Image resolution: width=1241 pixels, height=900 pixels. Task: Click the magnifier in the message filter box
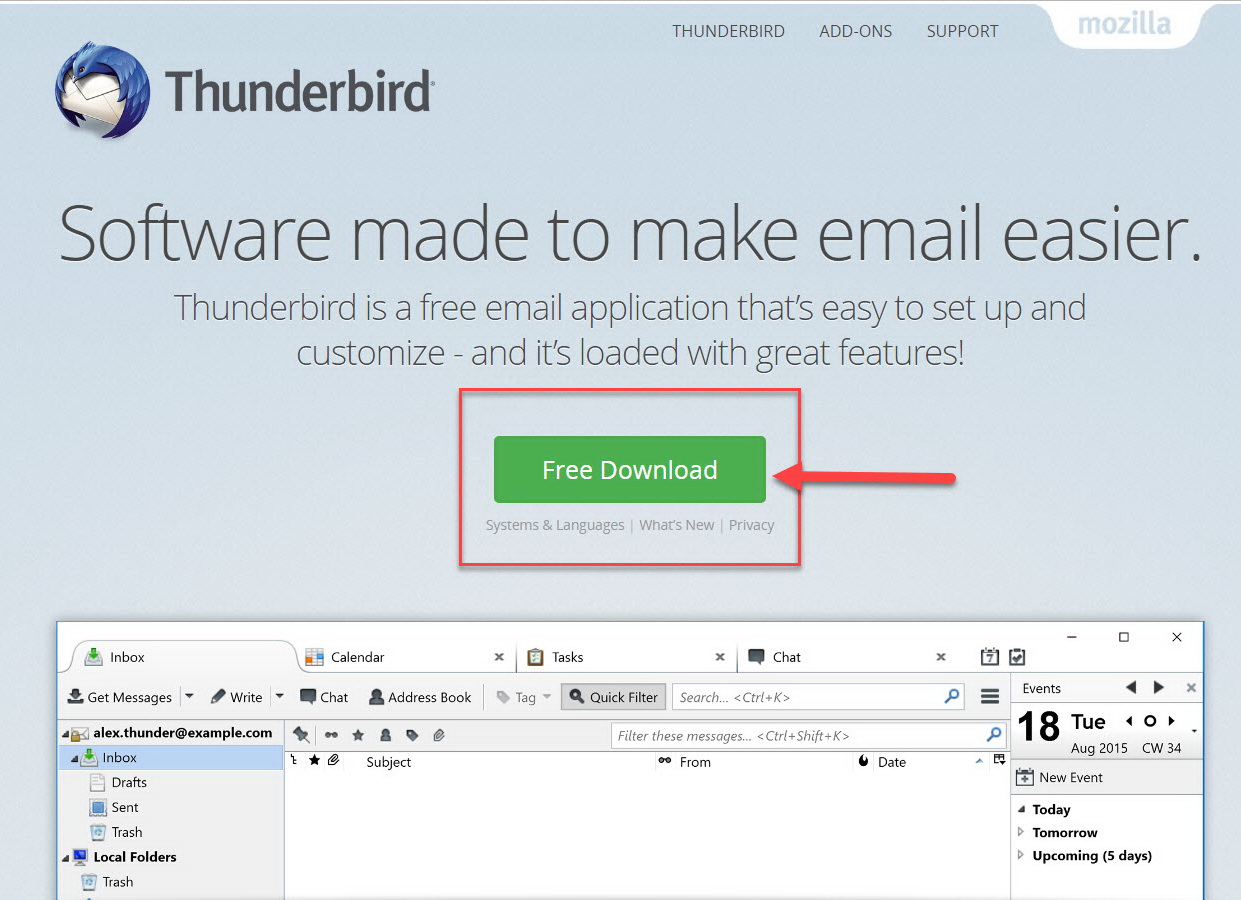[x=994, y=735]
